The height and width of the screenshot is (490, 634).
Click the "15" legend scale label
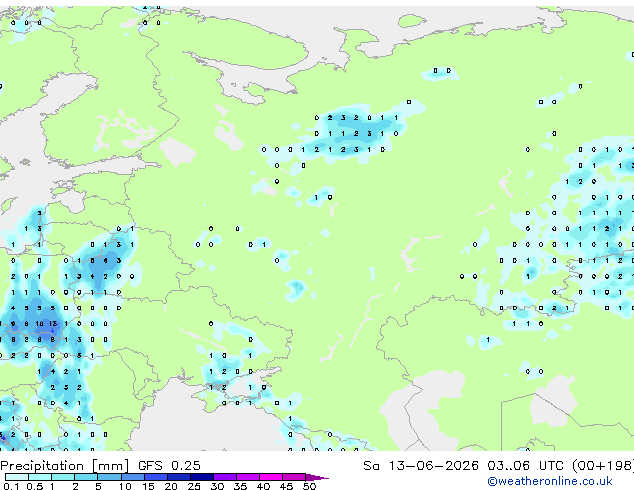pos(148,486)
